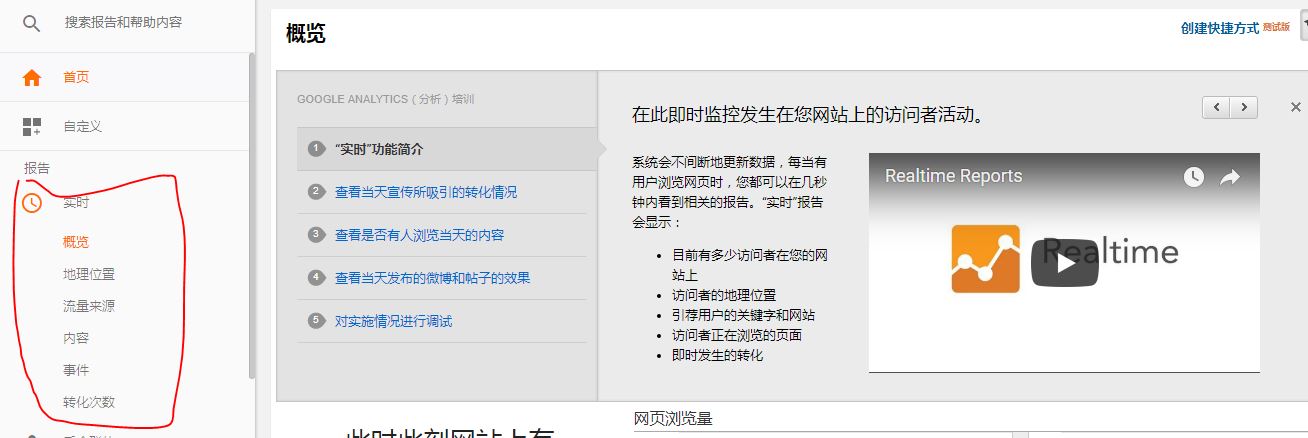The image size is (1308, 438).
Task: Click the text 目前有多少访问者在您的网站上
Action: click(x=750, y=264)
